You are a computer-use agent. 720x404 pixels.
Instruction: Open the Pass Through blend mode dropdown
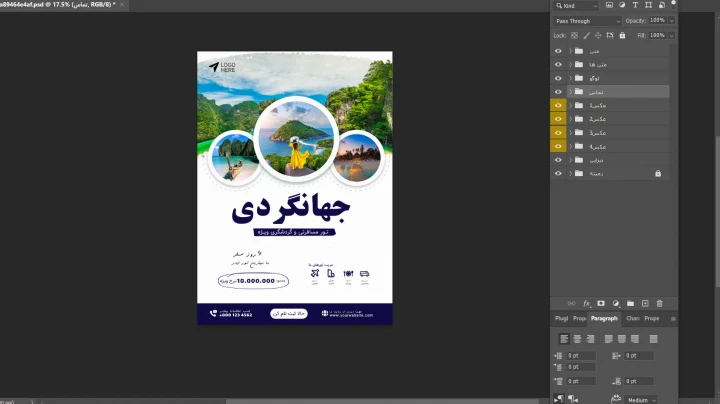(x=587, y=21)
